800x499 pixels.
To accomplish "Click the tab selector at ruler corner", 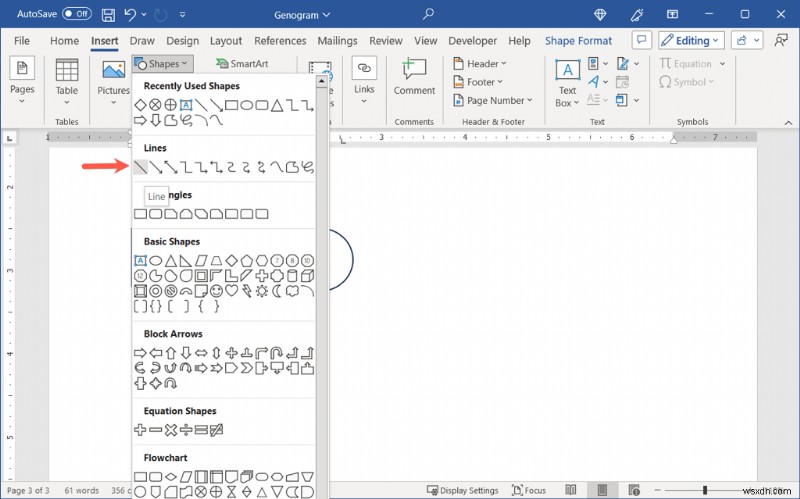I will (9, 138).
